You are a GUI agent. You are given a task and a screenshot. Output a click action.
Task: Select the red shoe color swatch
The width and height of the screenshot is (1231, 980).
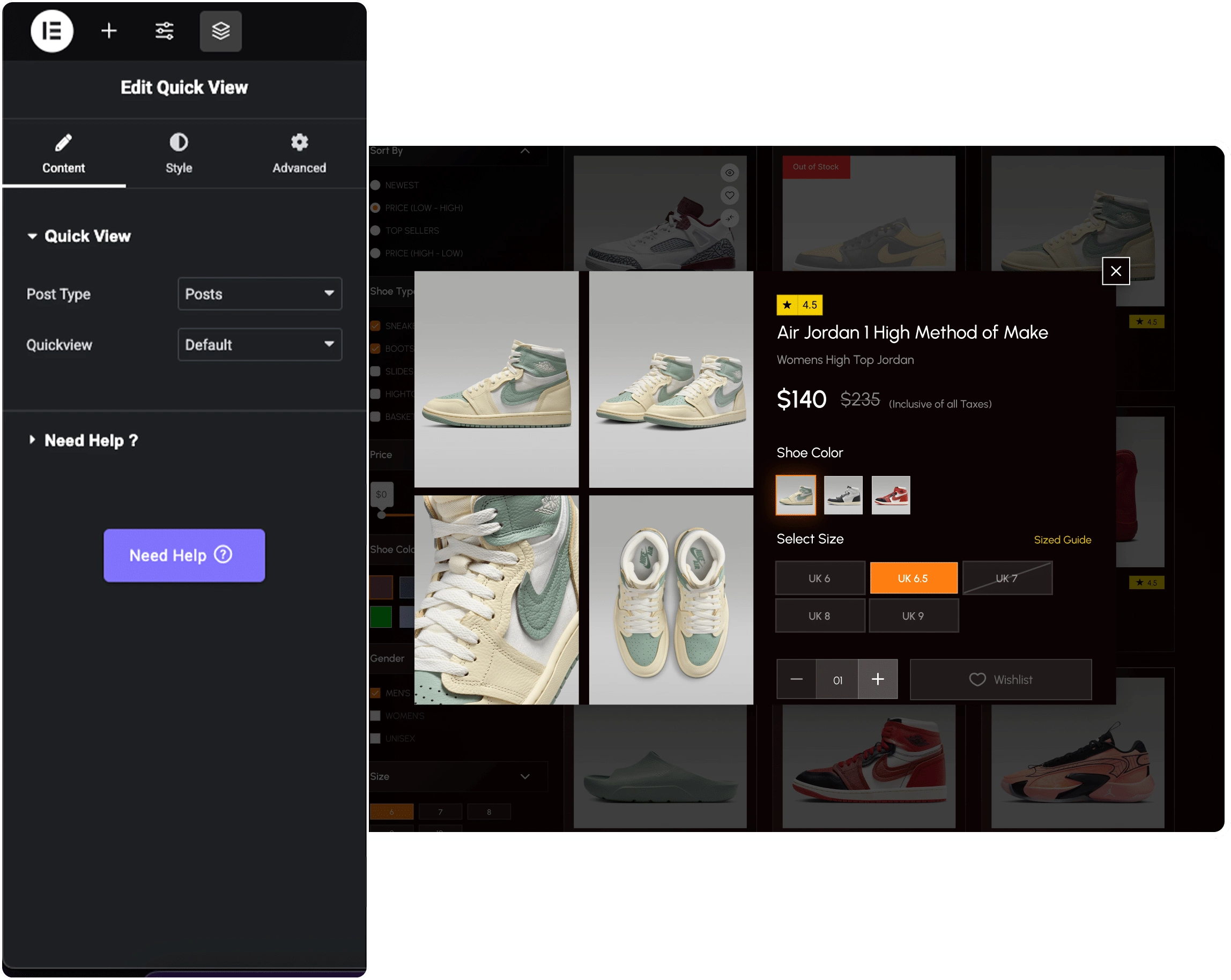tap(890, 495)
